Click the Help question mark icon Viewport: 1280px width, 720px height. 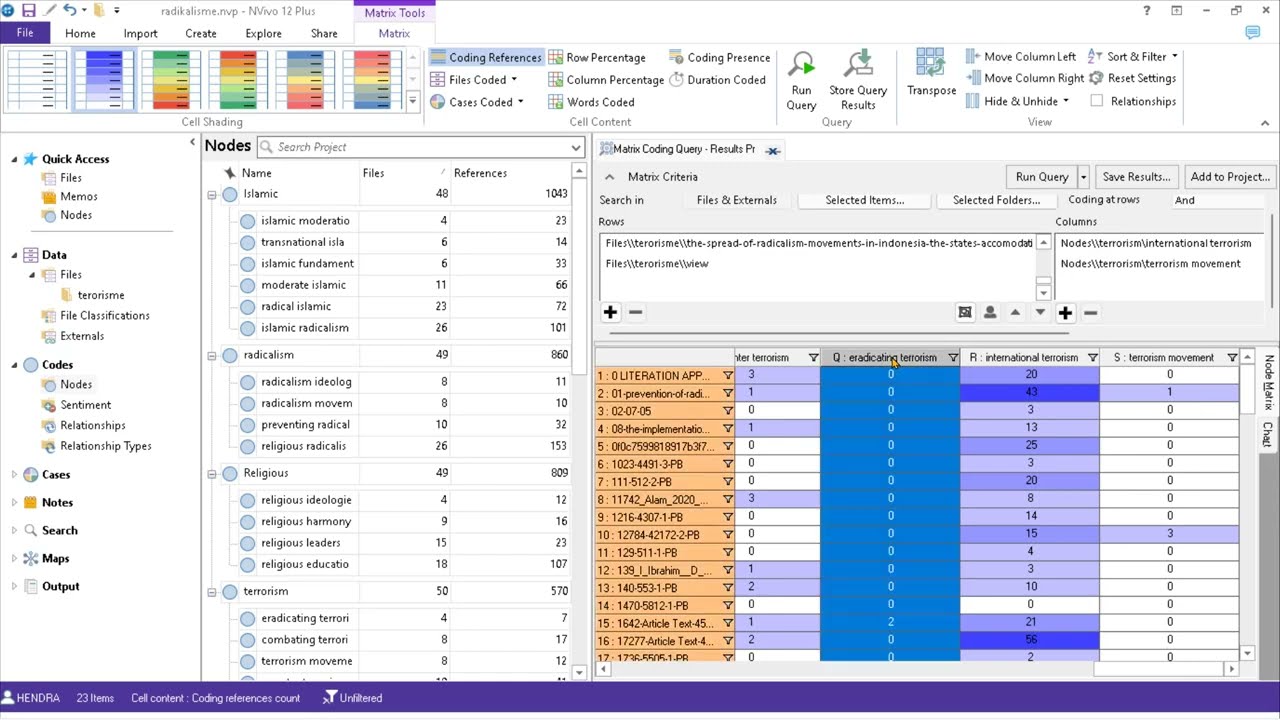point(1147,10)
